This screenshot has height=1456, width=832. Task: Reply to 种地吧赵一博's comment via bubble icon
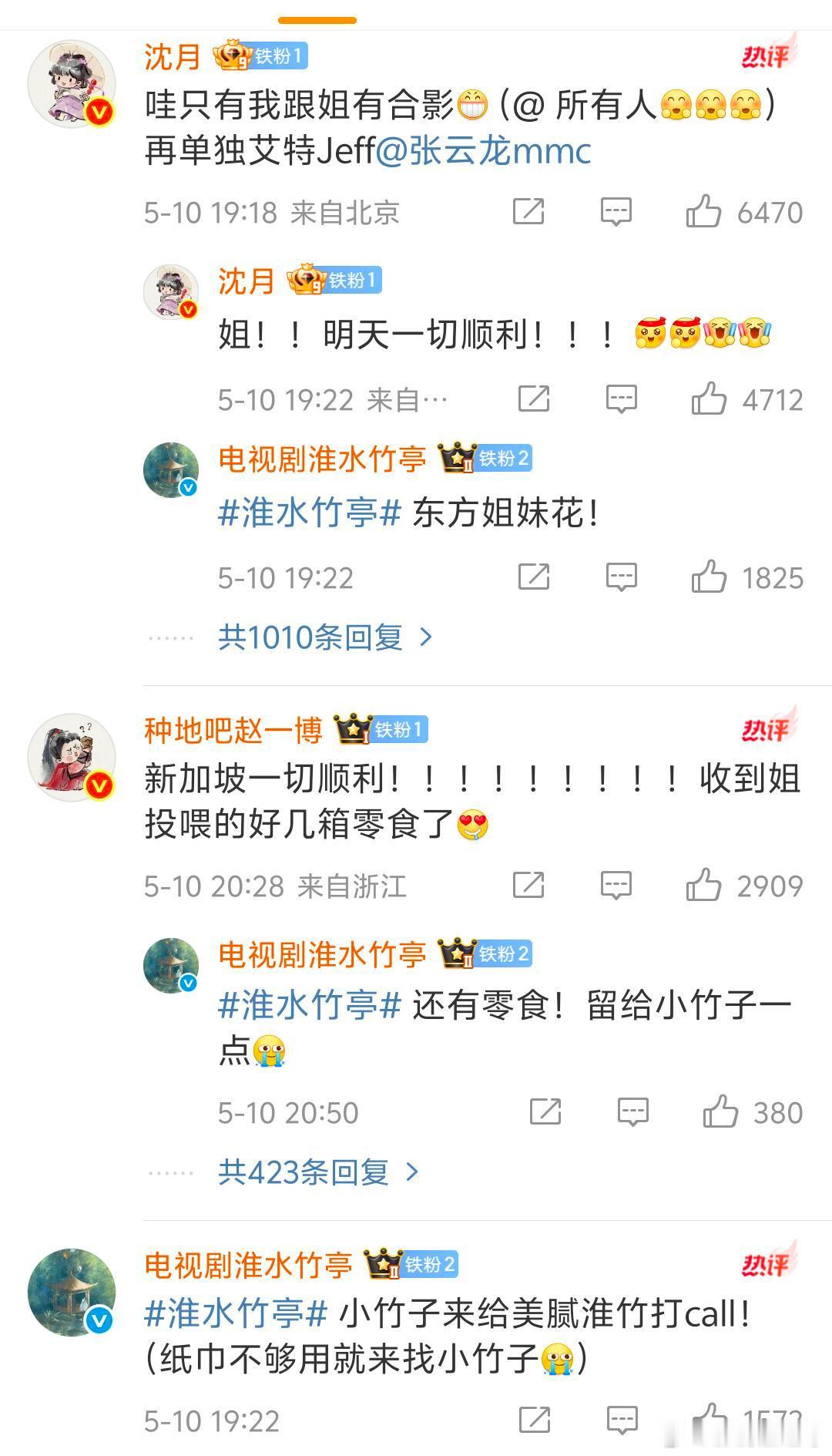pyautogui.click(x=616, y=886)
